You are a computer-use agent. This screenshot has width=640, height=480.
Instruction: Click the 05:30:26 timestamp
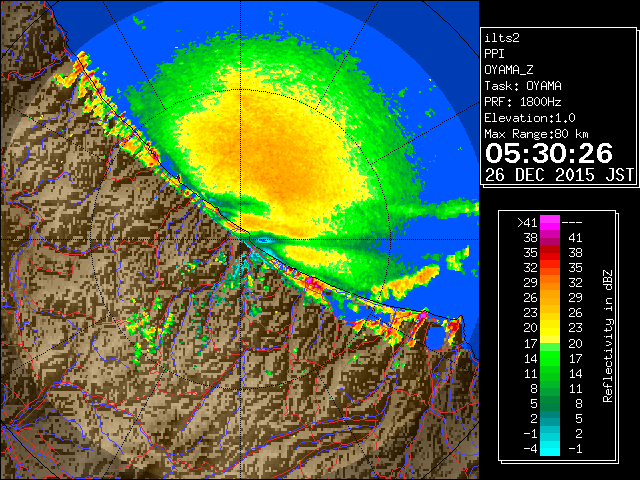(x=549, y=153)
